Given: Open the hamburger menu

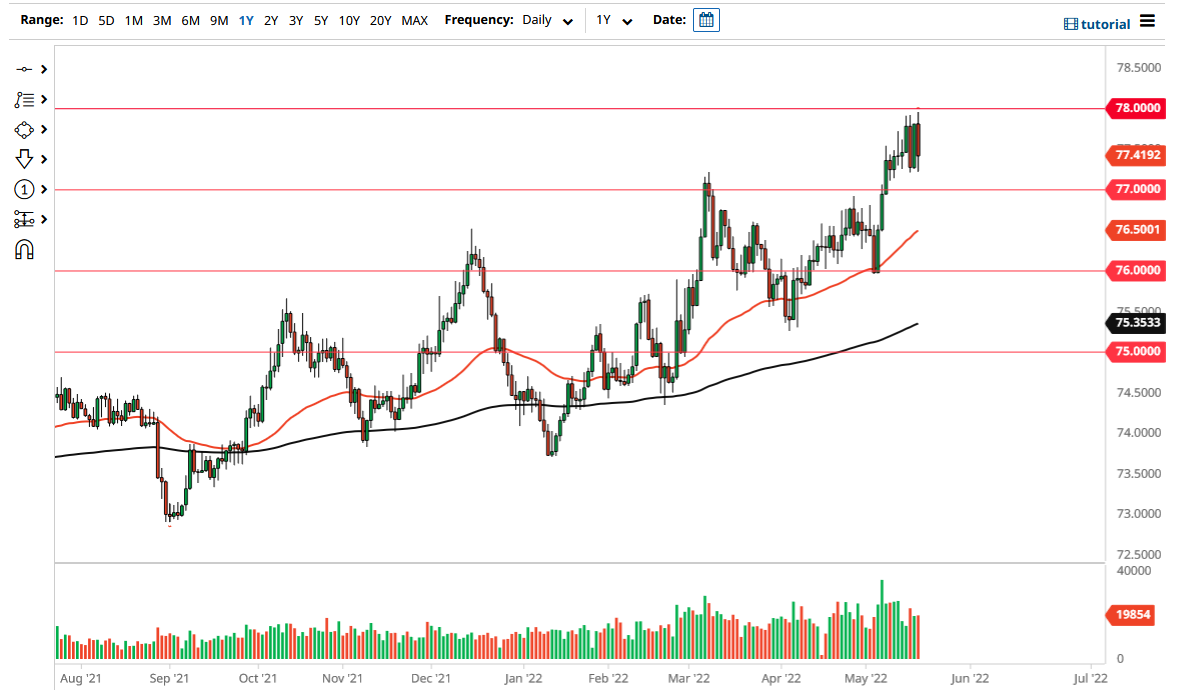Looking at the screenshot, I should 1148,21.
